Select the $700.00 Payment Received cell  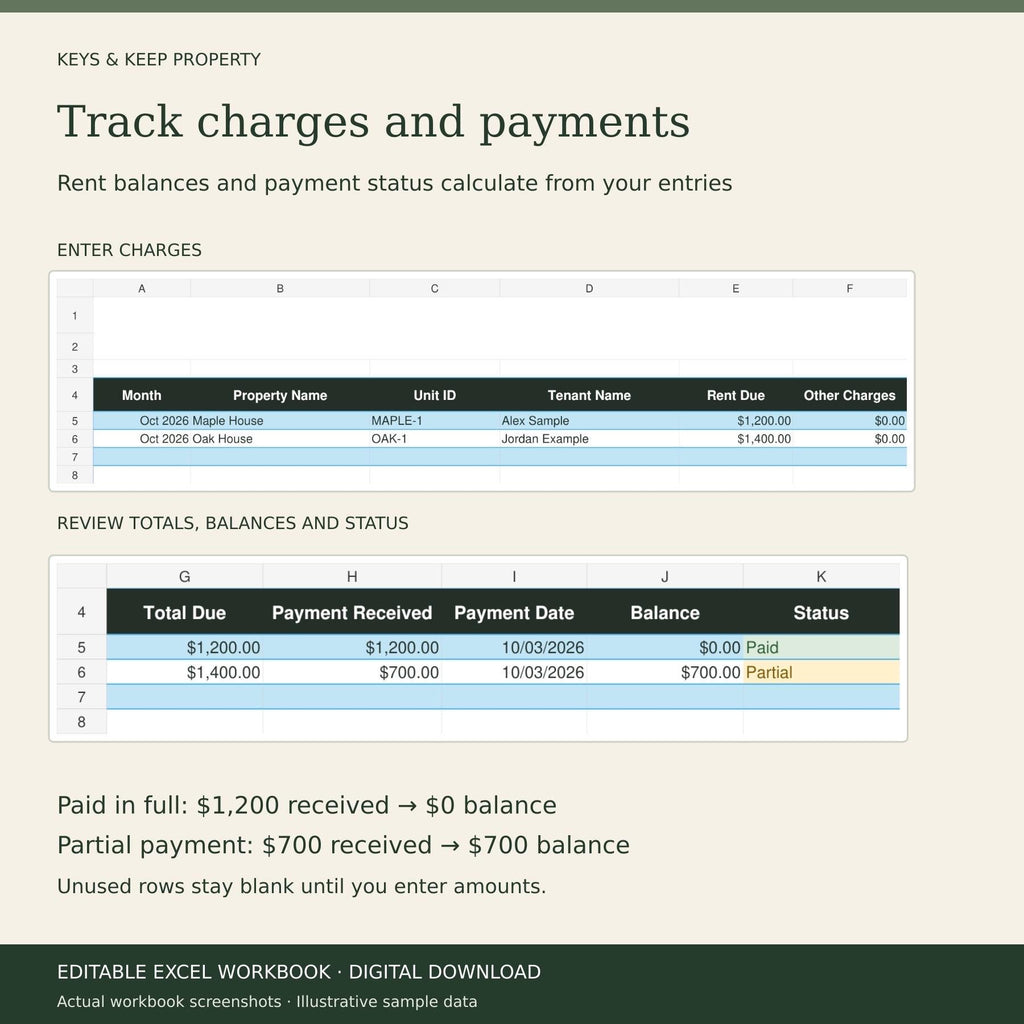352,672
